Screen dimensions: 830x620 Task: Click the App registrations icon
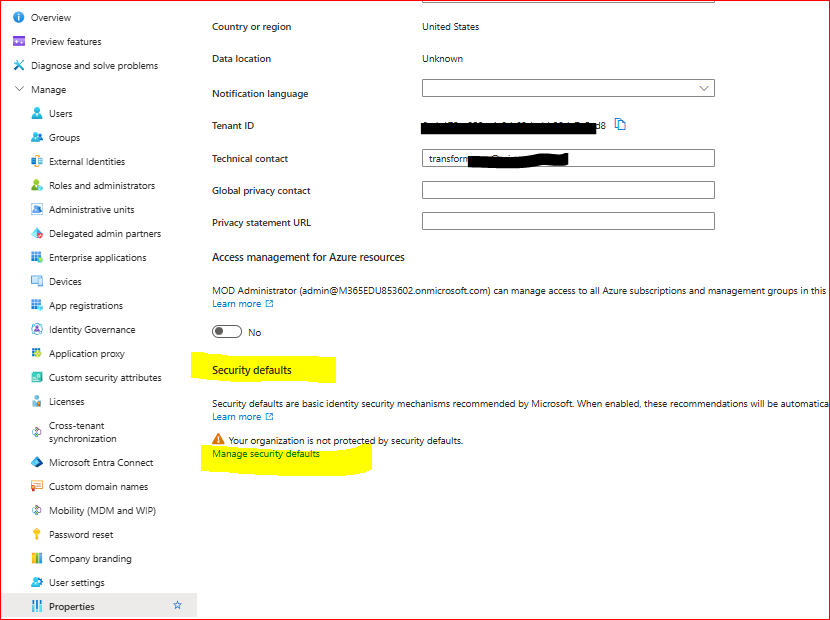click(37, 305)
